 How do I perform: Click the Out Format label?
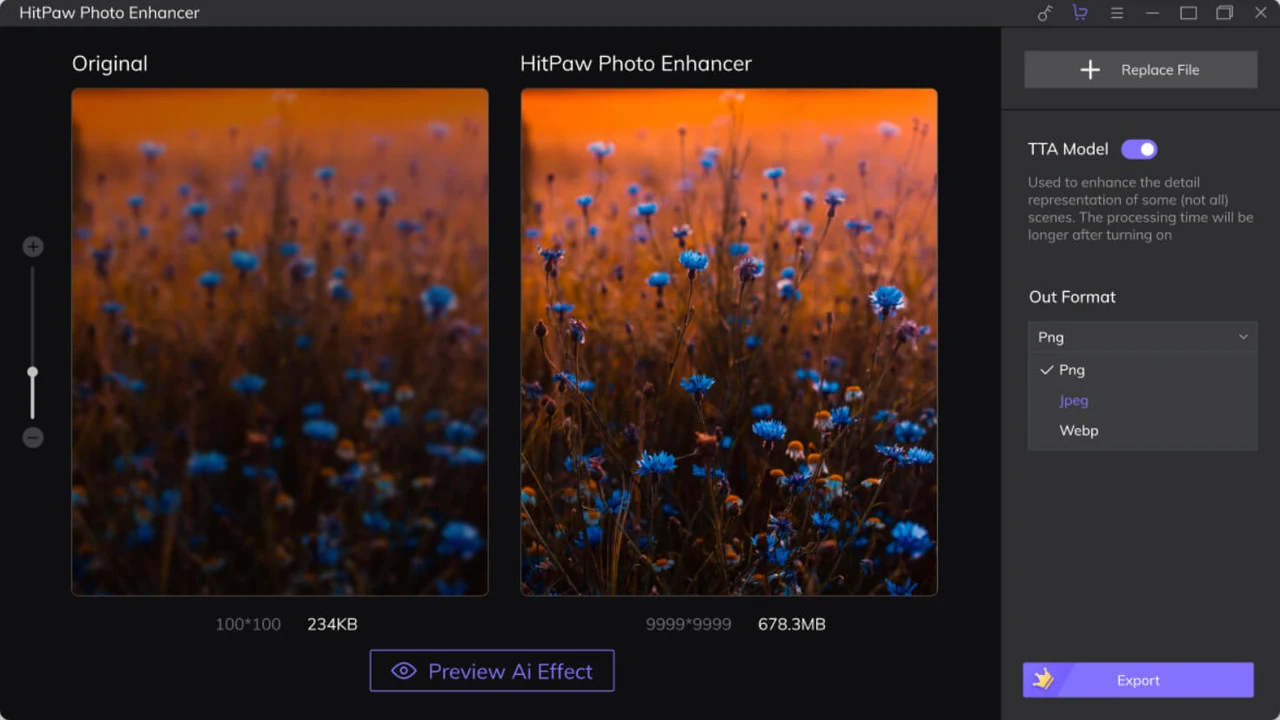pos(1072,297)
